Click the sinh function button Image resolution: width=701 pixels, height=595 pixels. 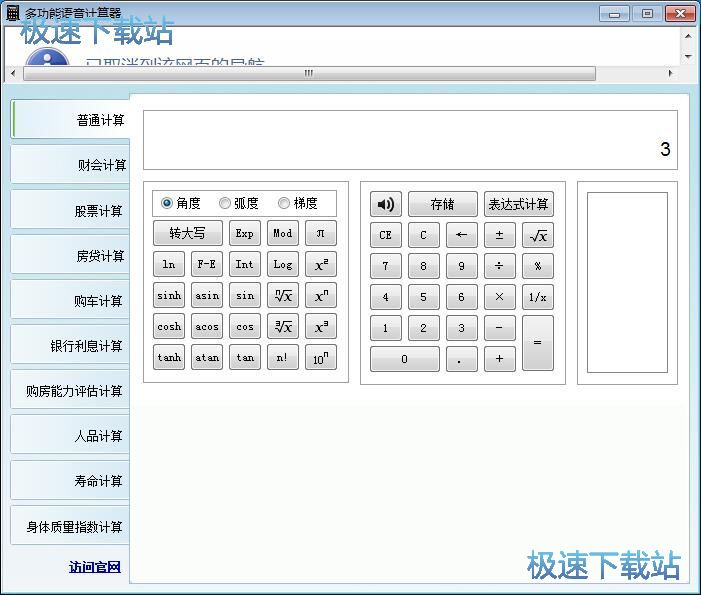(x=169, y=295)
